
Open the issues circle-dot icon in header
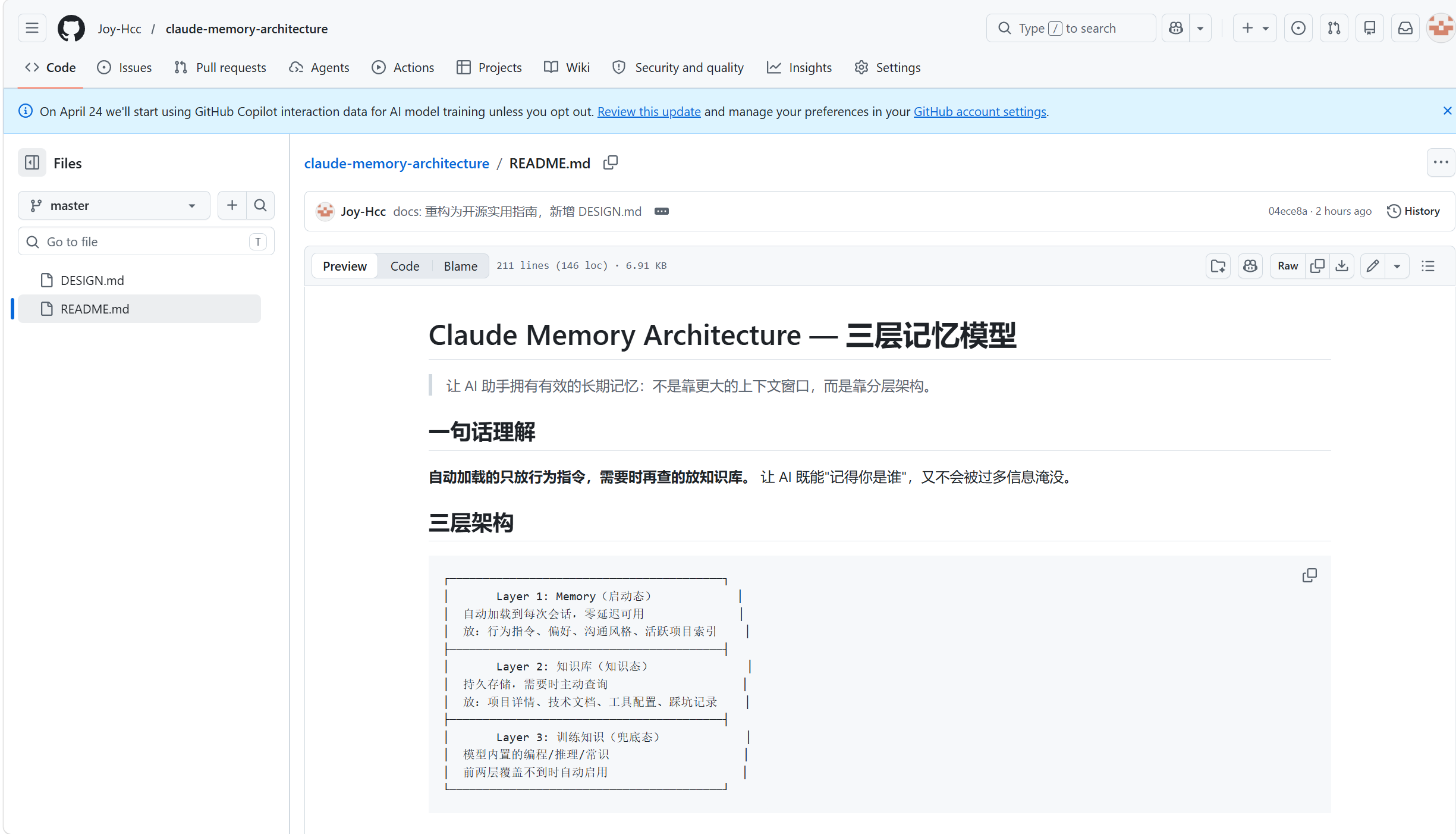tap(1298, 28)
